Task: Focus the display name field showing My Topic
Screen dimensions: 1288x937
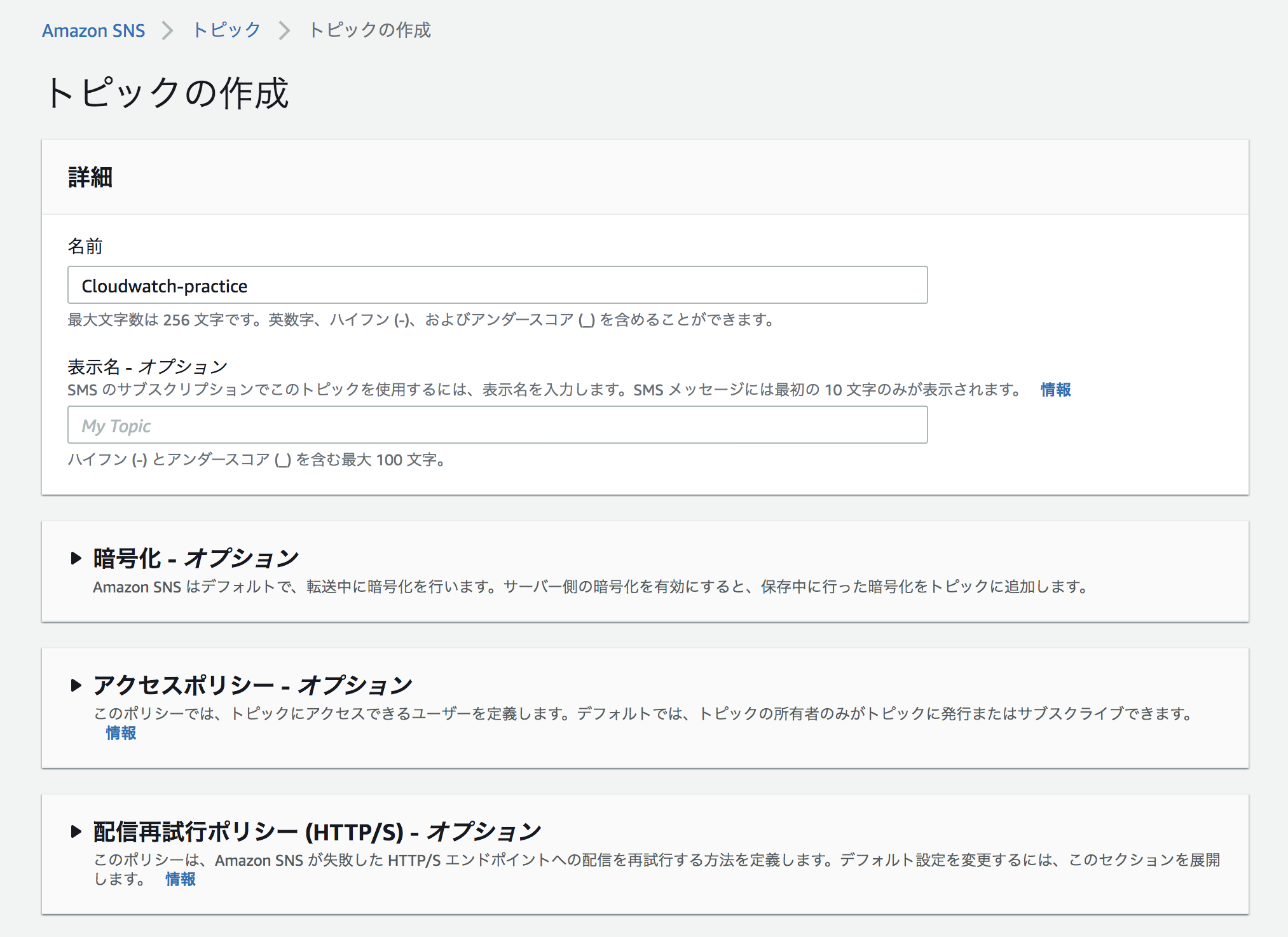Action: pos(496,425)
